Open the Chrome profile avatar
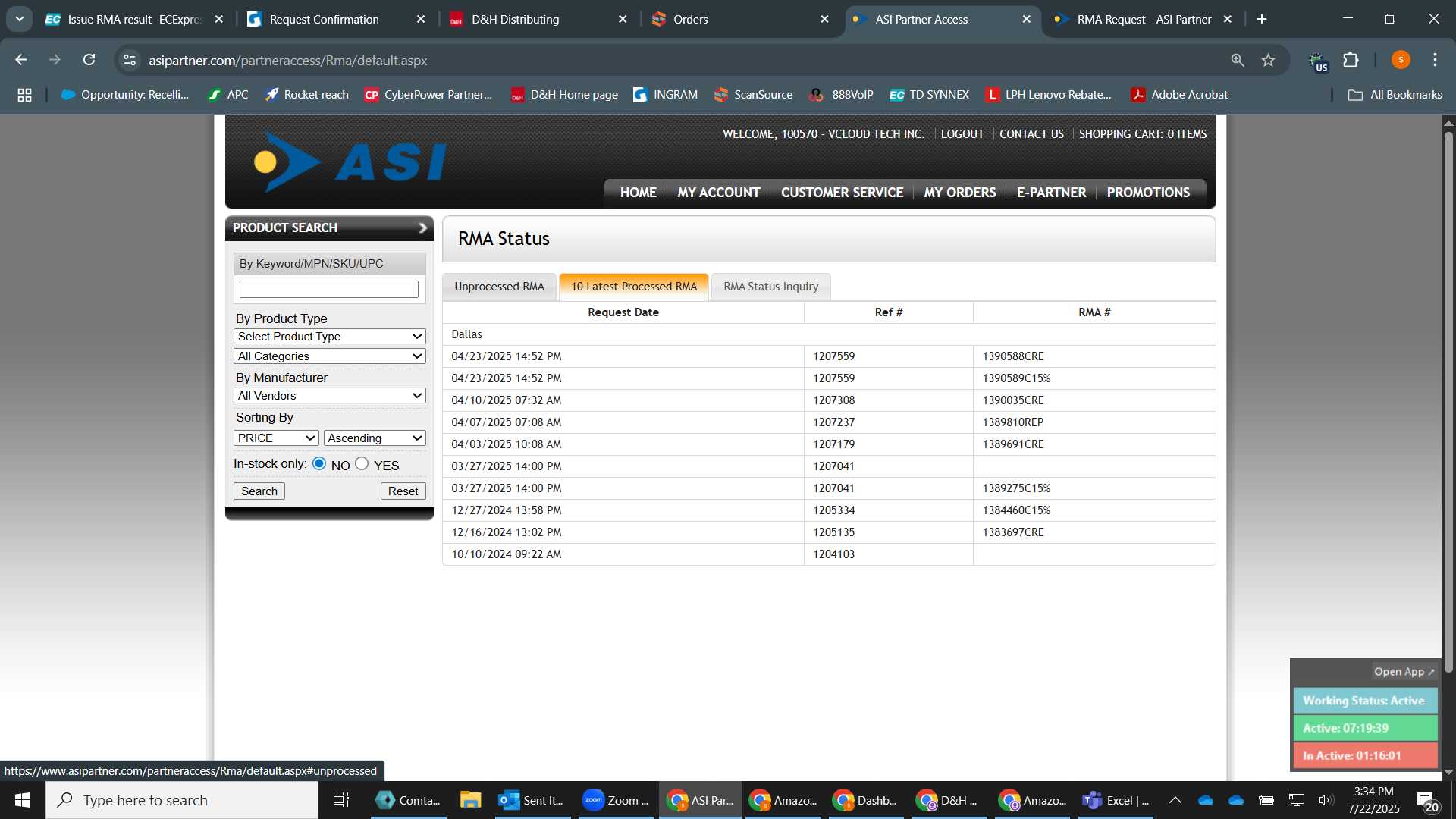Viewport: 1456px width, 819px height. pos(1401,60)
